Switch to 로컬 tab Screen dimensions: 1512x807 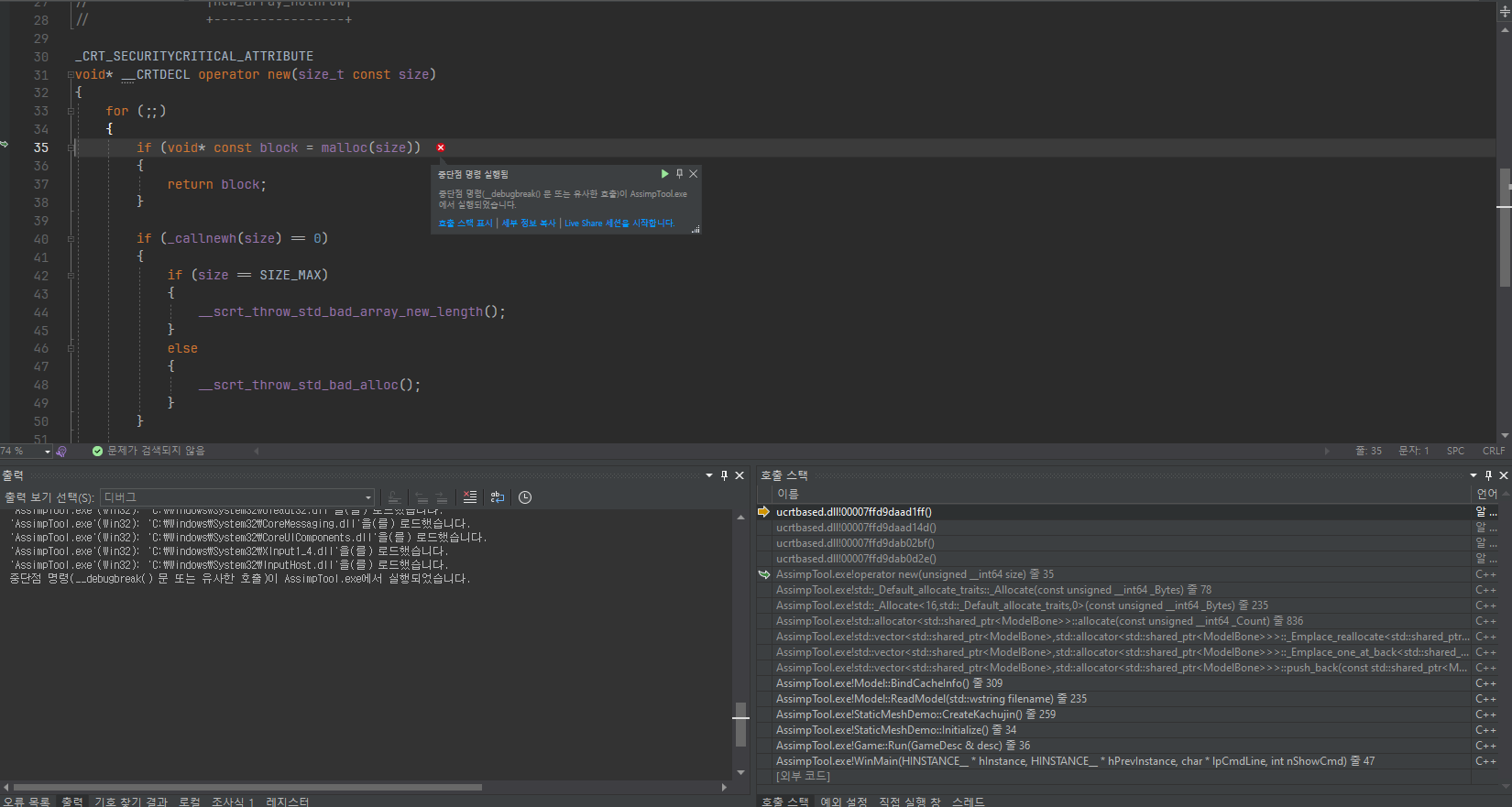coord(190,802)
